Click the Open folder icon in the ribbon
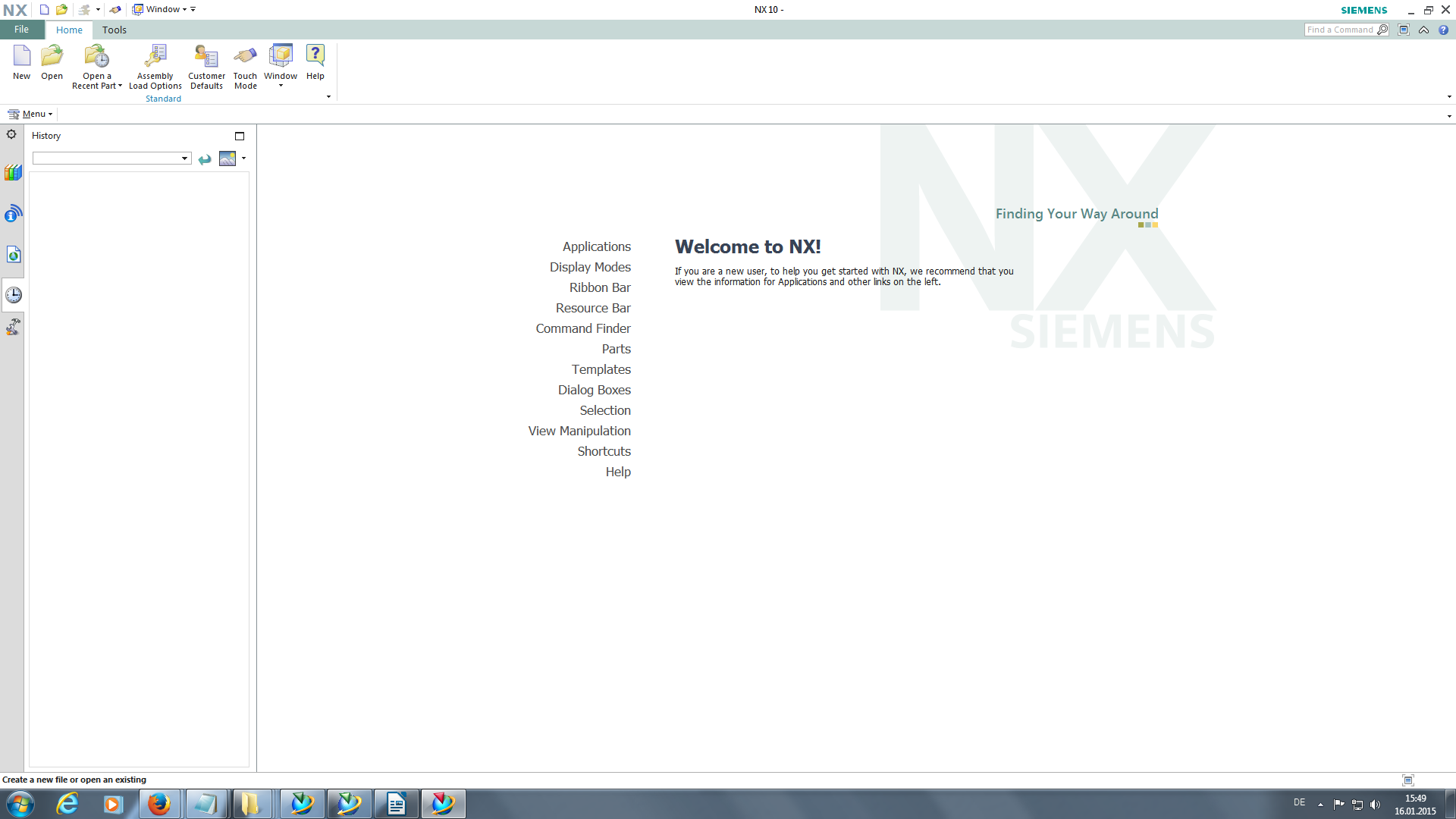 [x=52, y=56]
